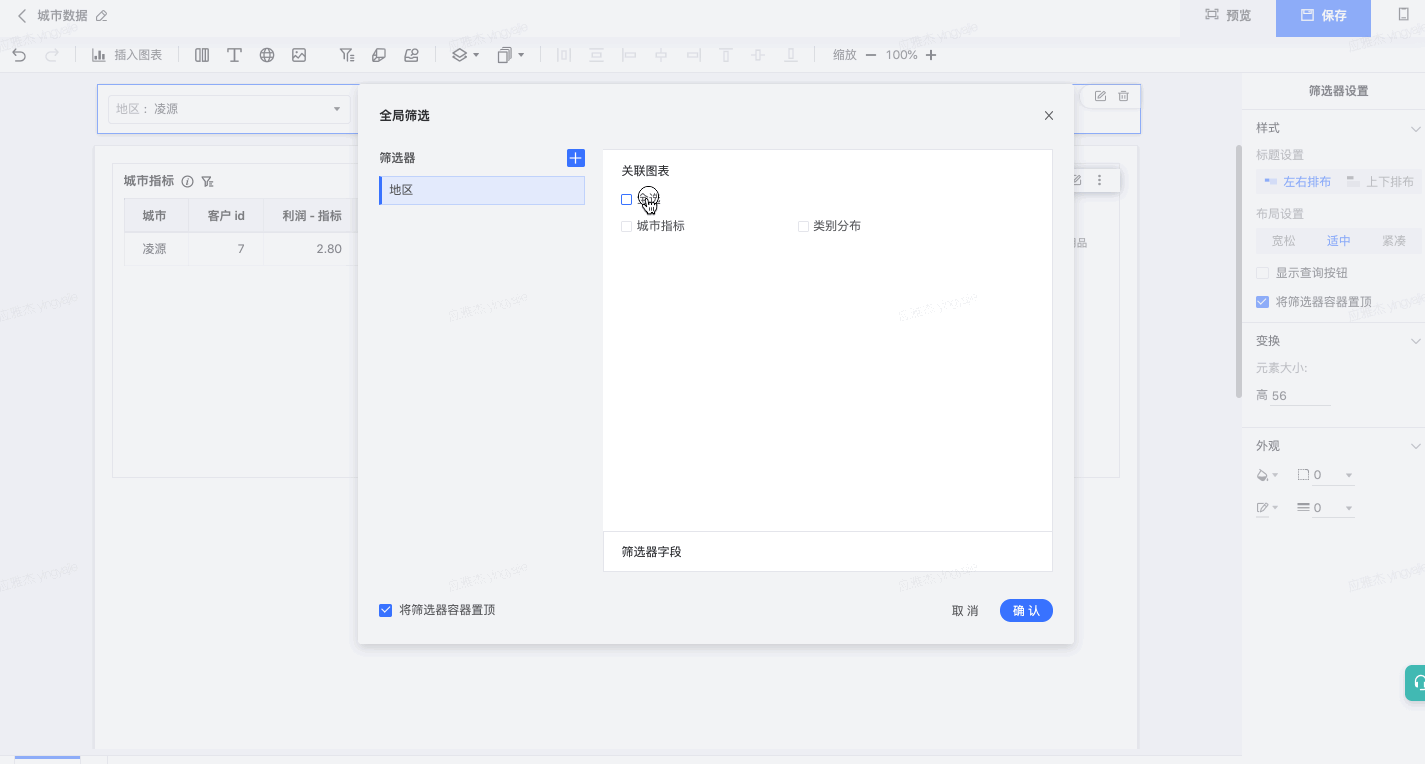Collapse the 外观 section
The width and height of the screenshot is (1425, 764).
1415,446
